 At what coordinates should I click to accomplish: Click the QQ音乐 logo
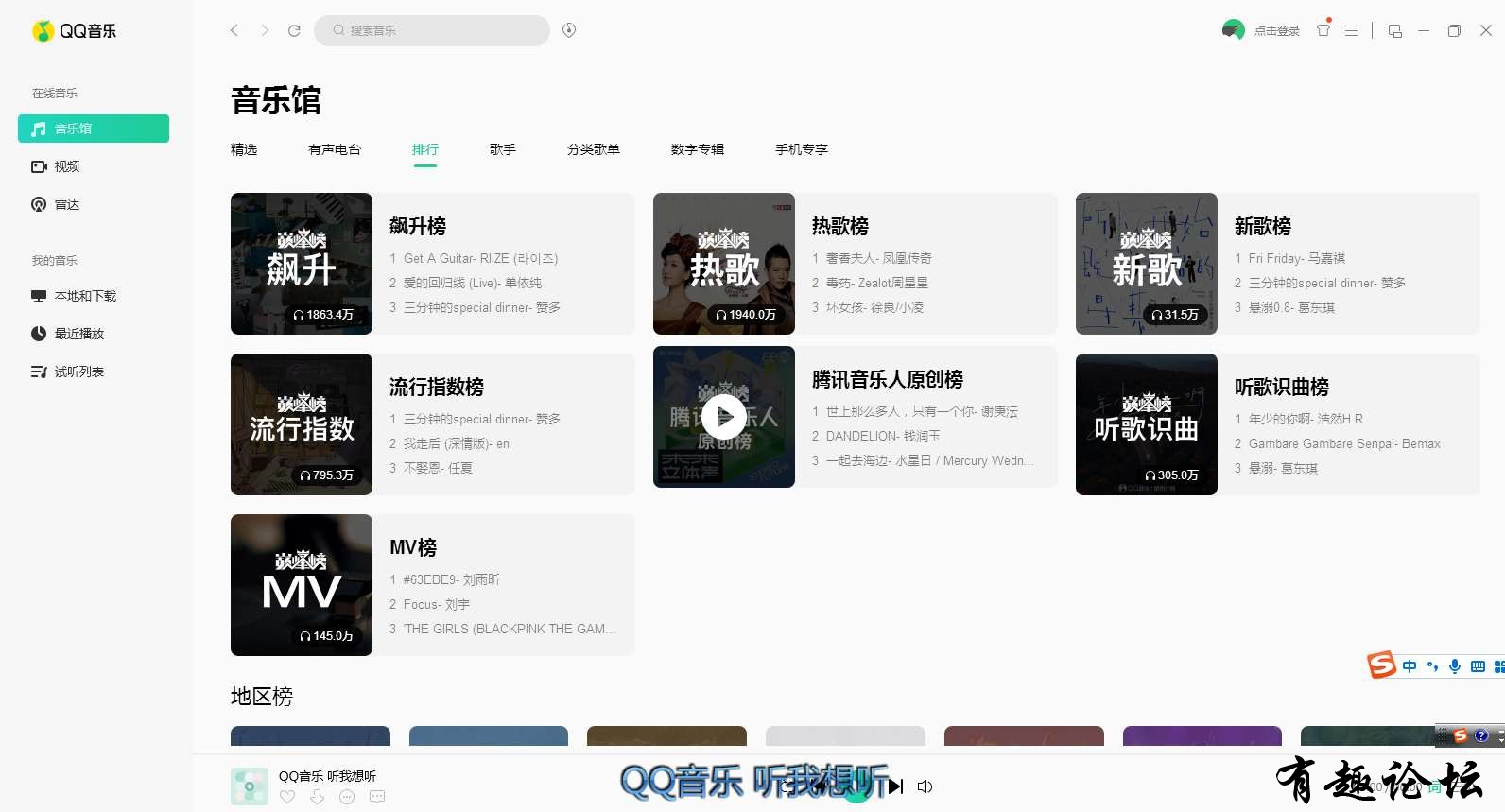click(x=75, y=31)
